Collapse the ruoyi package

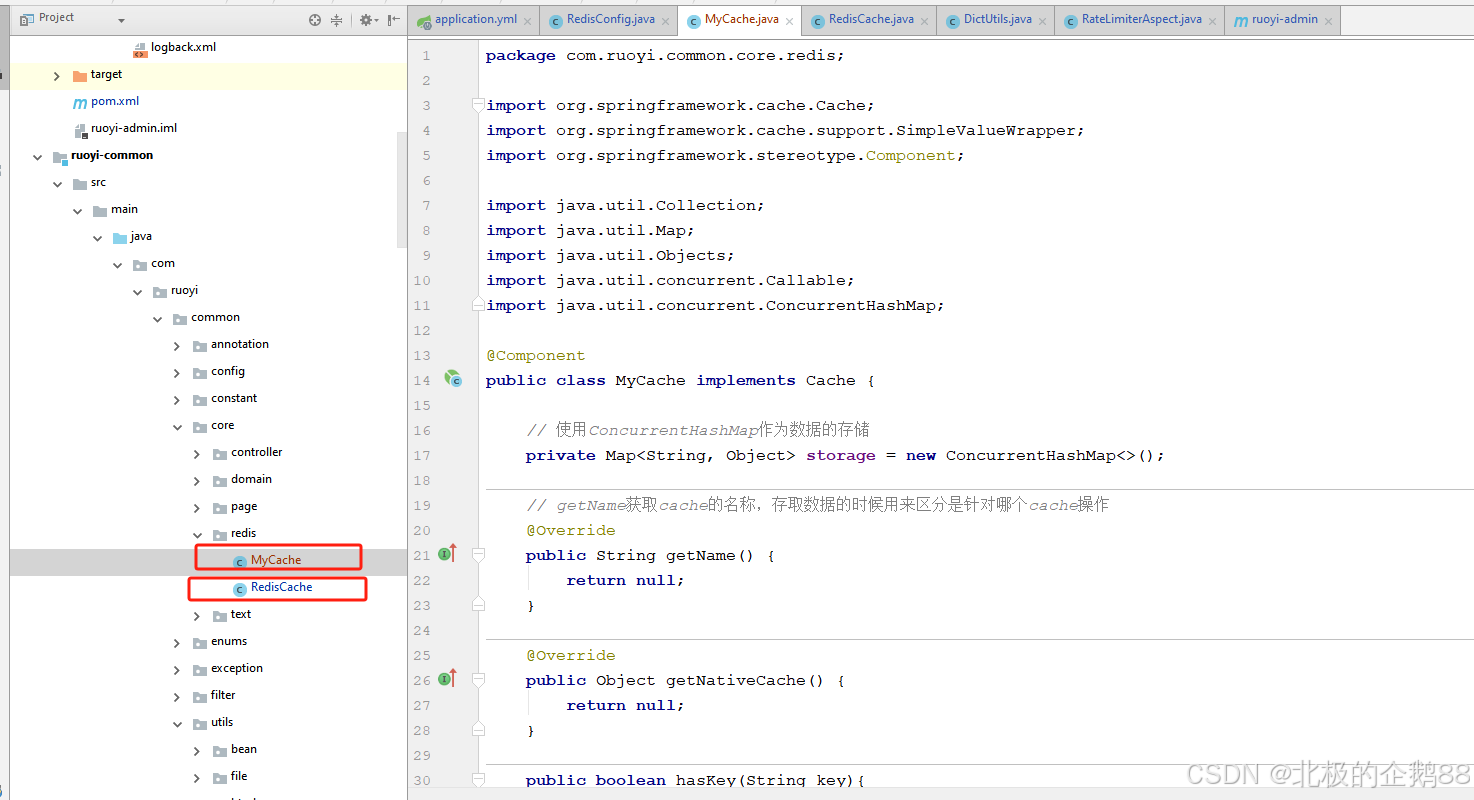click(137, 291)
